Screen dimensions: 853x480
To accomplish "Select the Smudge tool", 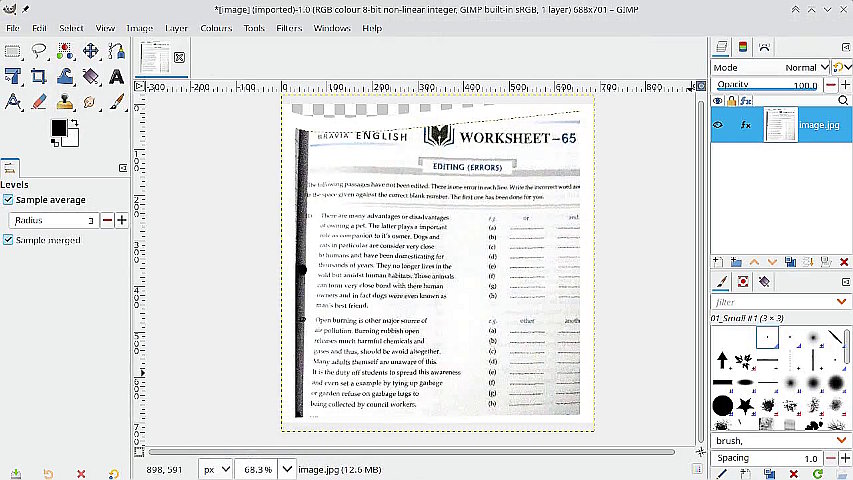I will (90, 102).
